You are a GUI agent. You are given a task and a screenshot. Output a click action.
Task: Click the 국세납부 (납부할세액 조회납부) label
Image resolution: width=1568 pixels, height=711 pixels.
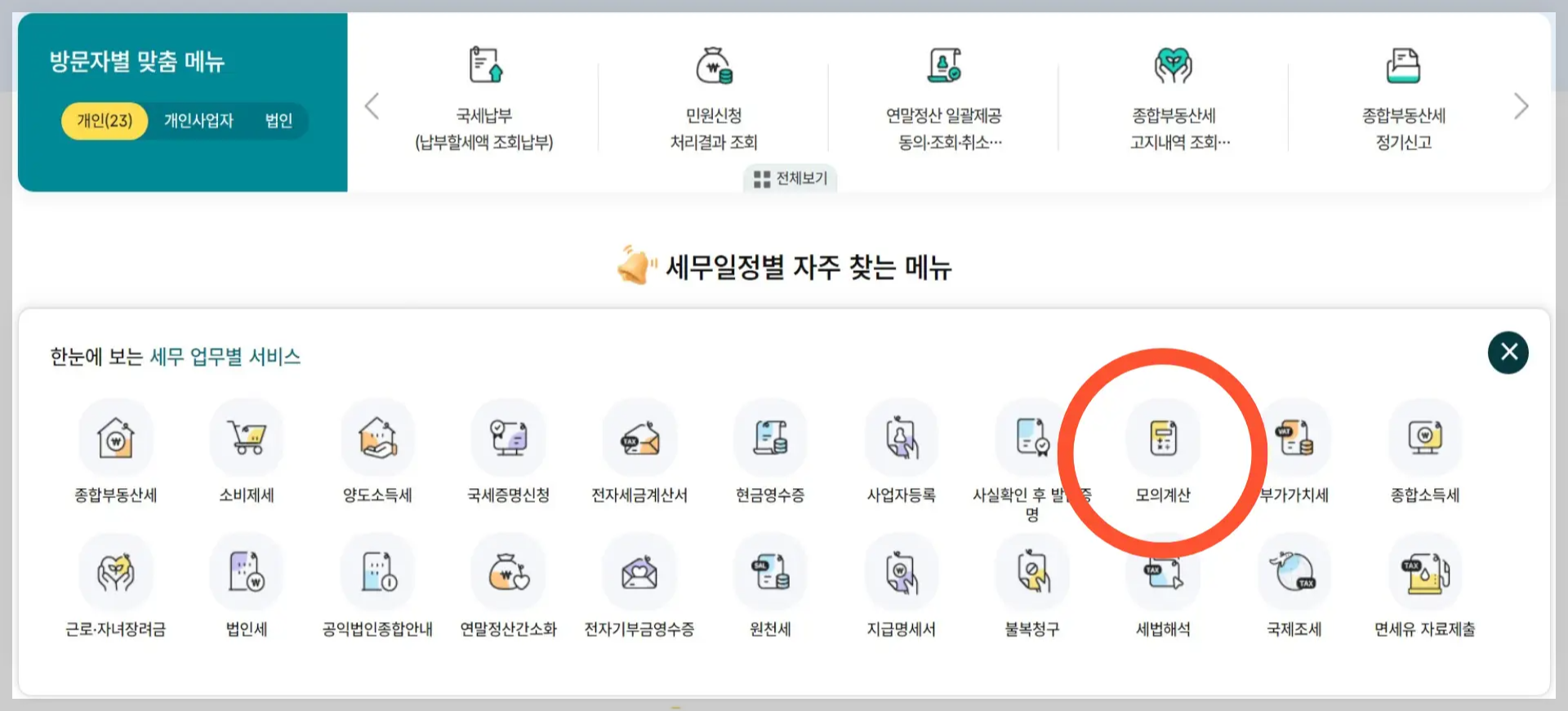click(484, 129)
